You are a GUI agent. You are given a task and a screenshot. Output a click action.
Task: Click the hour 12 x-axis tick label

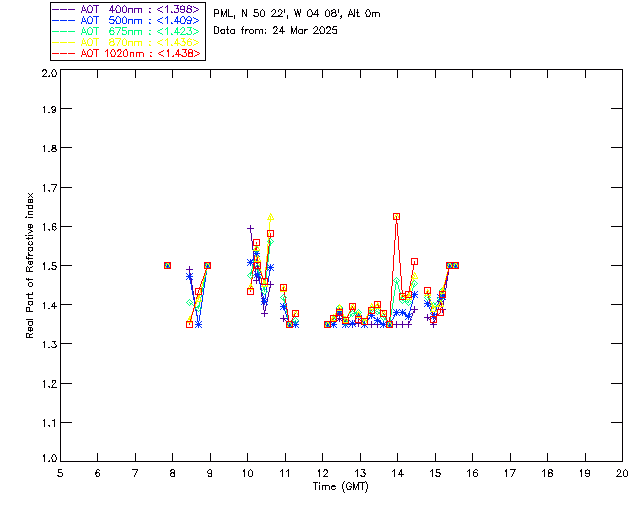coord(322,473)
